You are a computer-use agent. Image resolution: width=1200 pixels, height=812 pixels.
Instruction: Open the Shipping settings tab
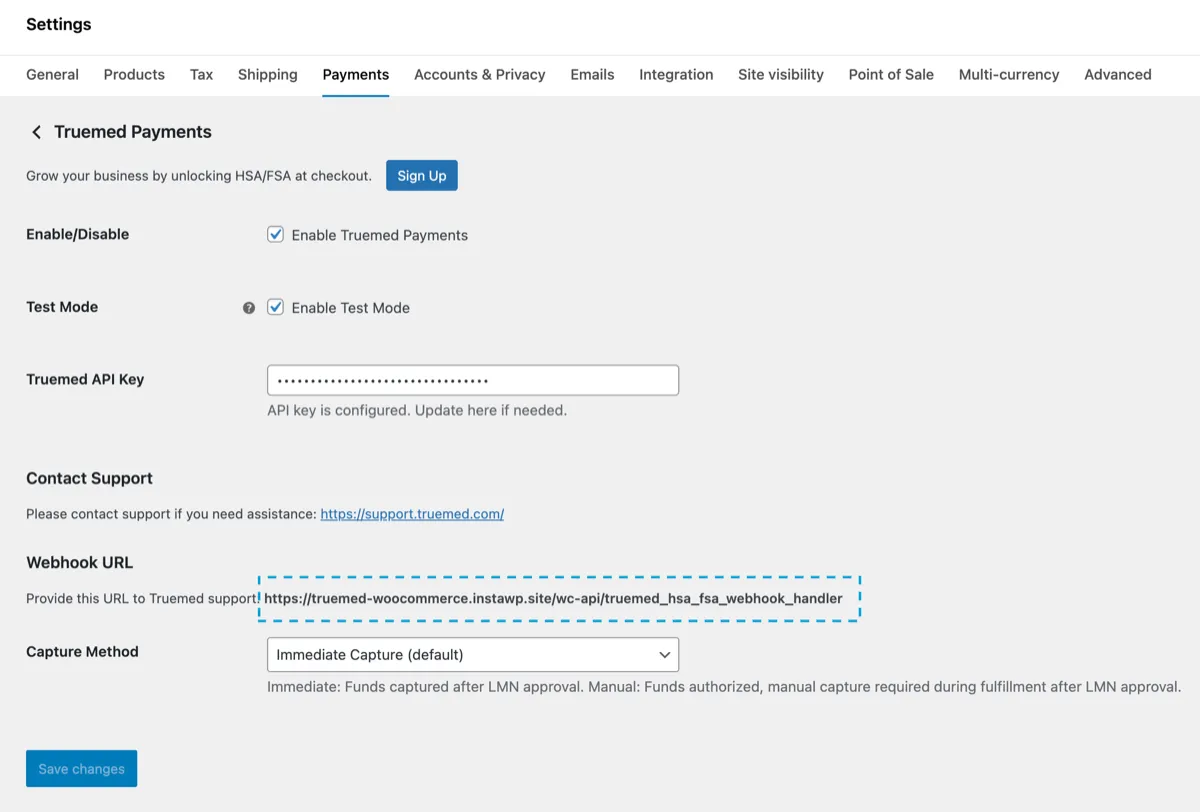(268, 75)
